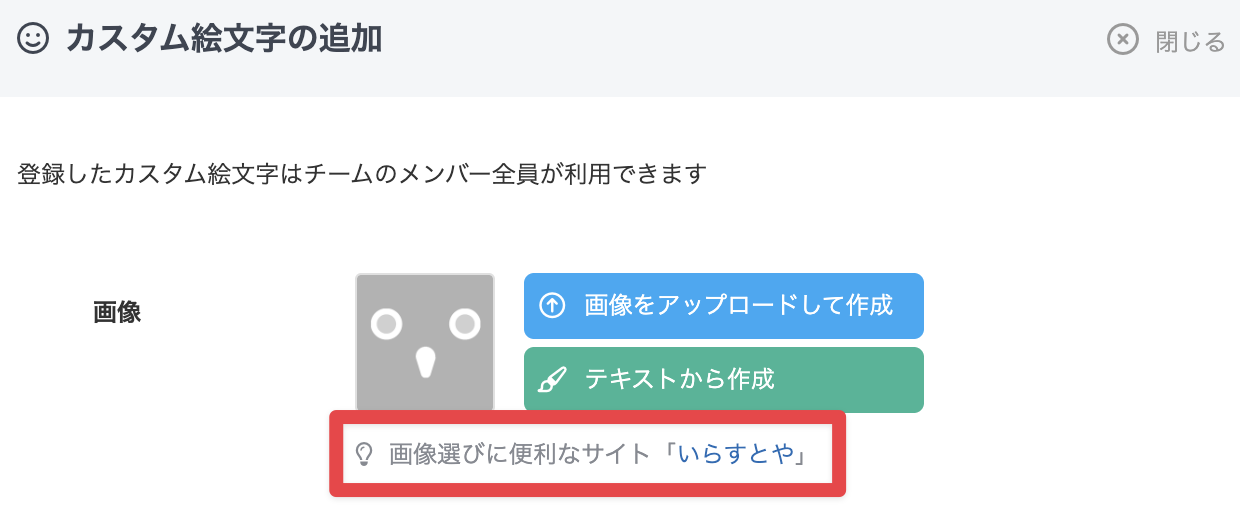Click the 閉じる text label
Screen dimensions: 1240x520
point(1190,41)
